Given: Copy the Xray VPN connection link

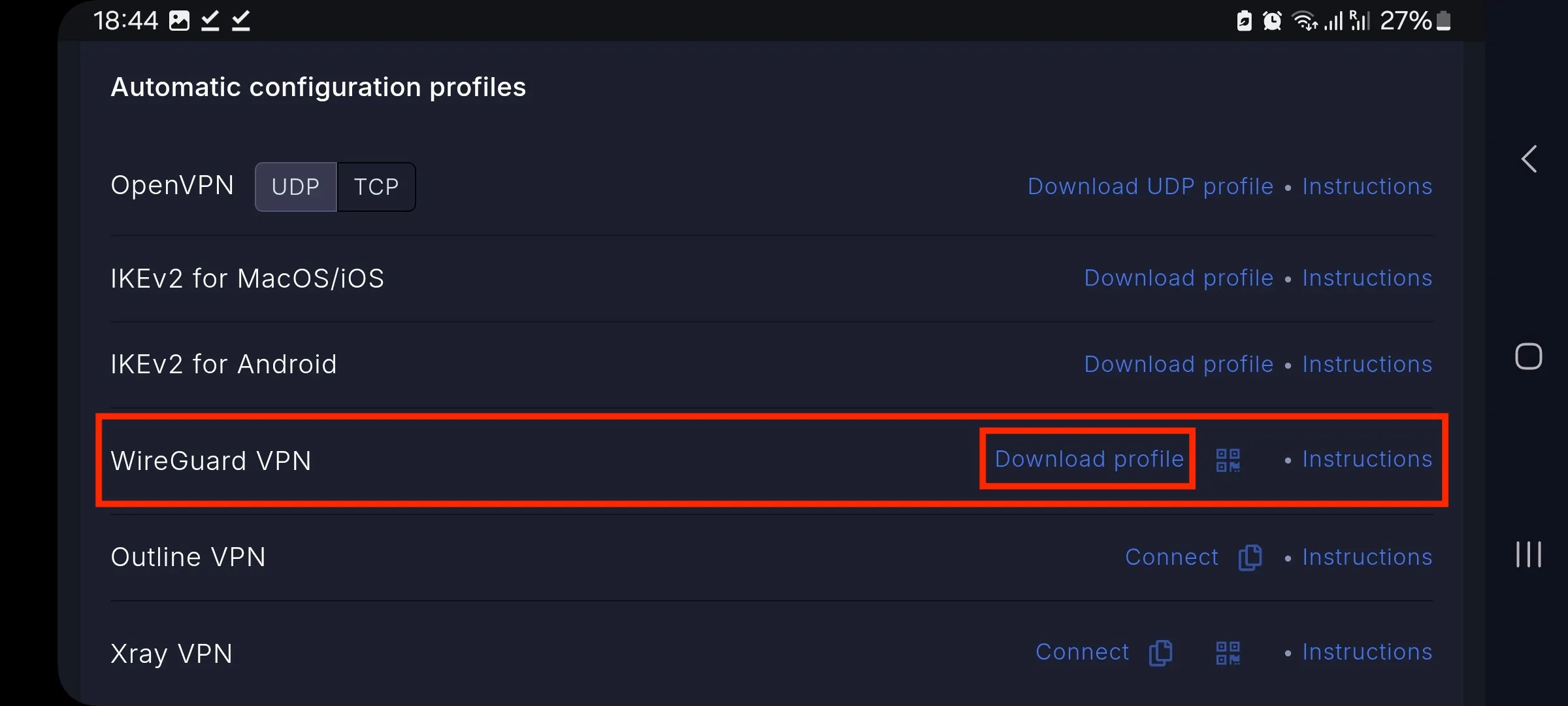Looking at the screenshot, I should coord(1160,653).
